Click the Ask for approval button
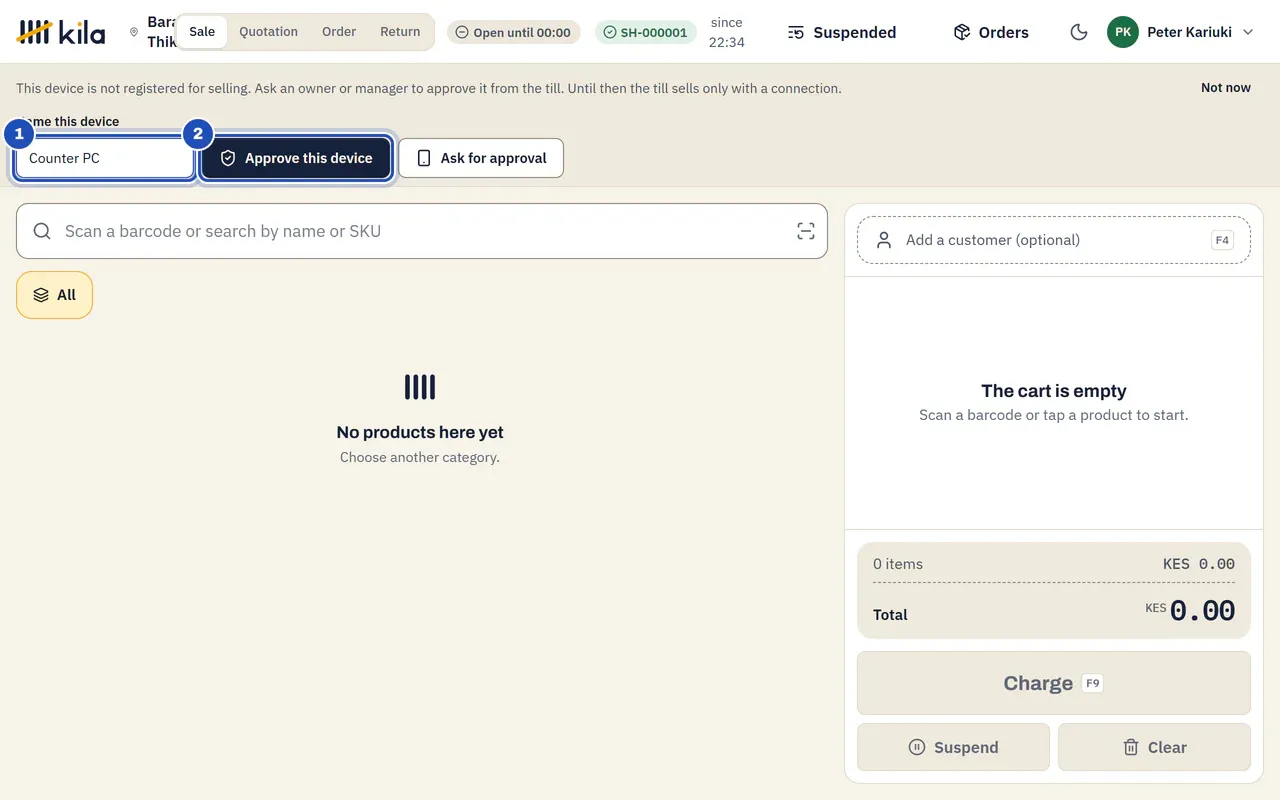The image size is (1280, 800). [x=481, y=158]
